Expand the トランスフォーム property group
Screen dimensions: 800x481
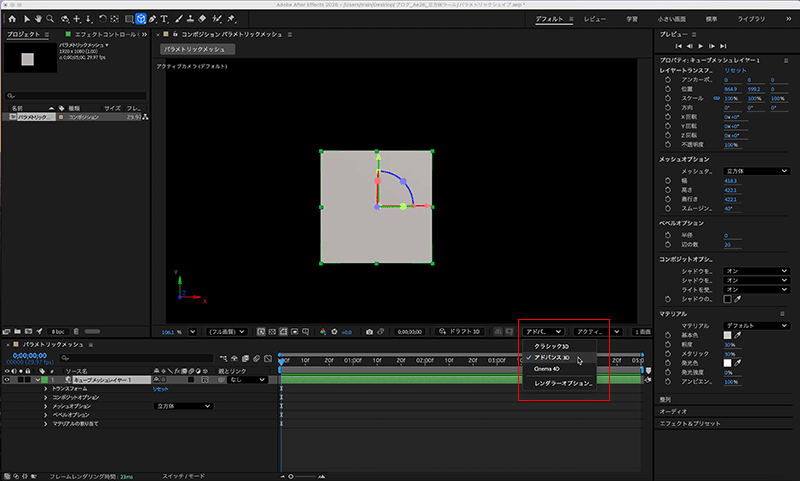click(x=45, y=389)
